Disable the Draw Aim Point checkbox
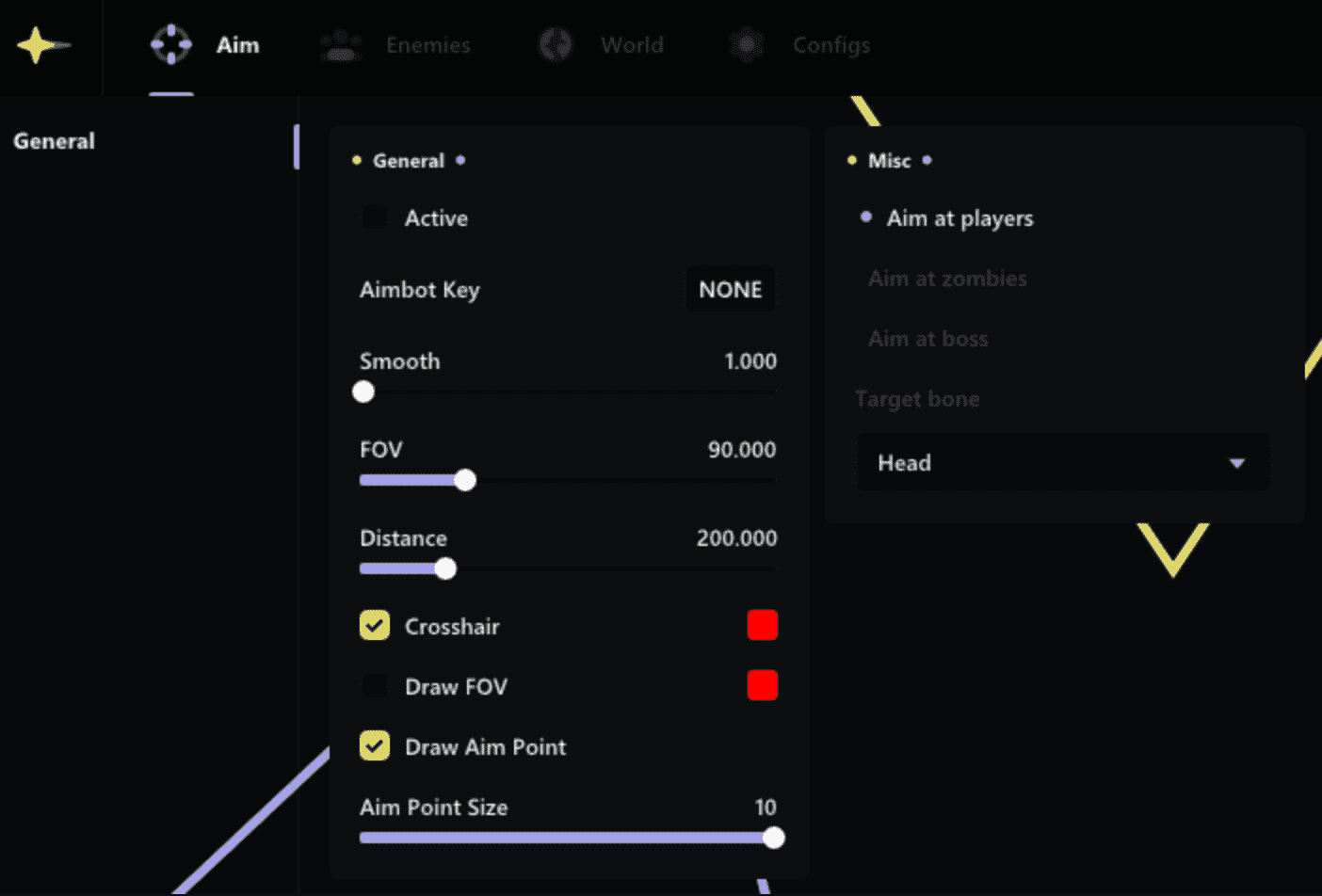 pyautogui.click(x=375, y=746)
